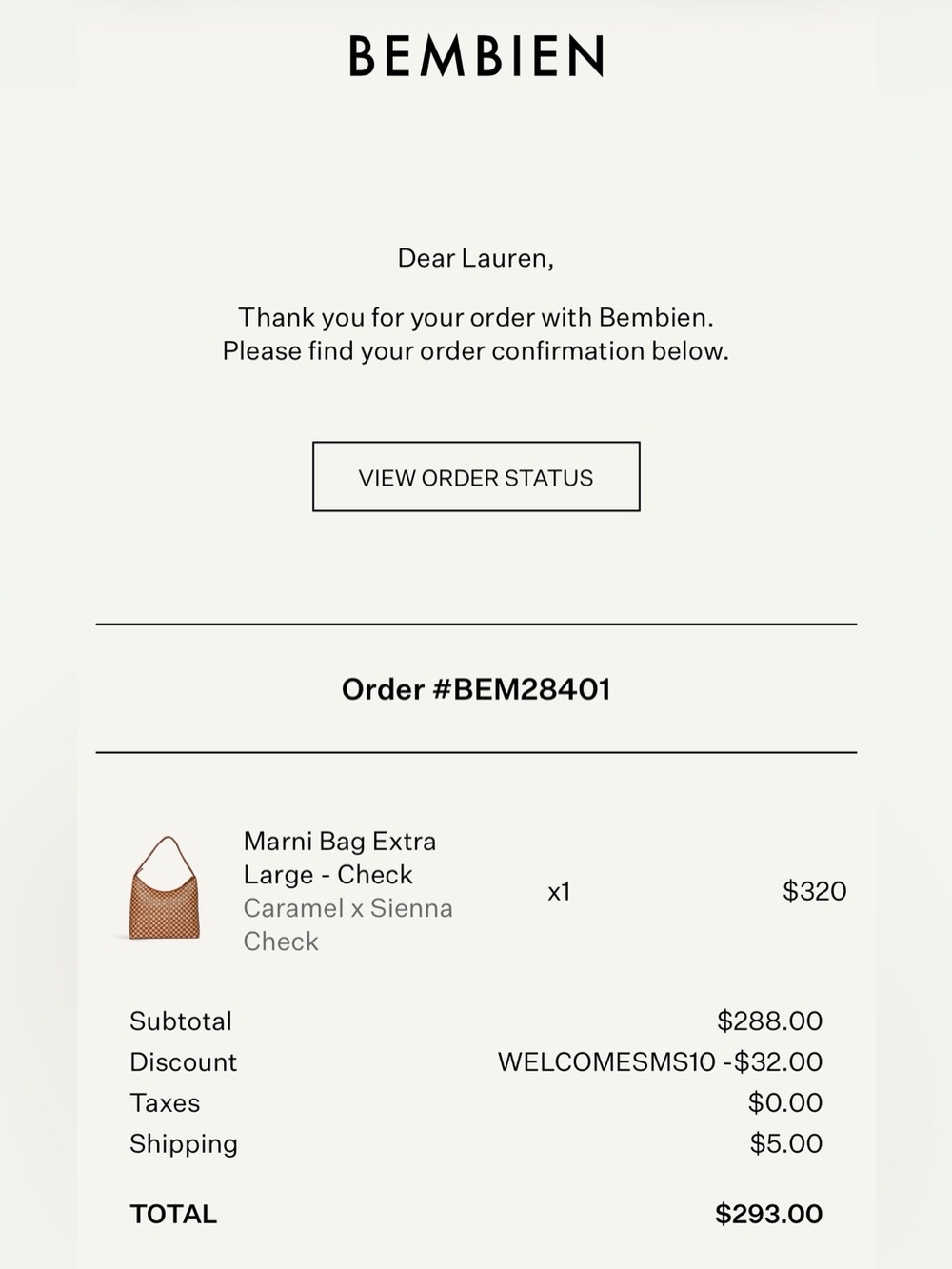Click the Subtotal amount $288.00
The height and width of the screenshot is (1269, 952).
[769, 1021]
